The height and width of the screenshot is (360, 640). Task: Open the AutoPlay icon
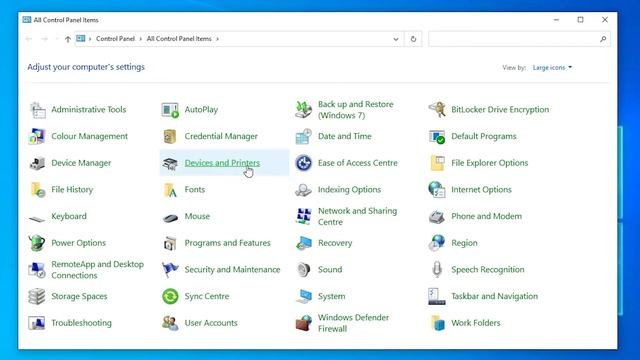tap(170, 110)
